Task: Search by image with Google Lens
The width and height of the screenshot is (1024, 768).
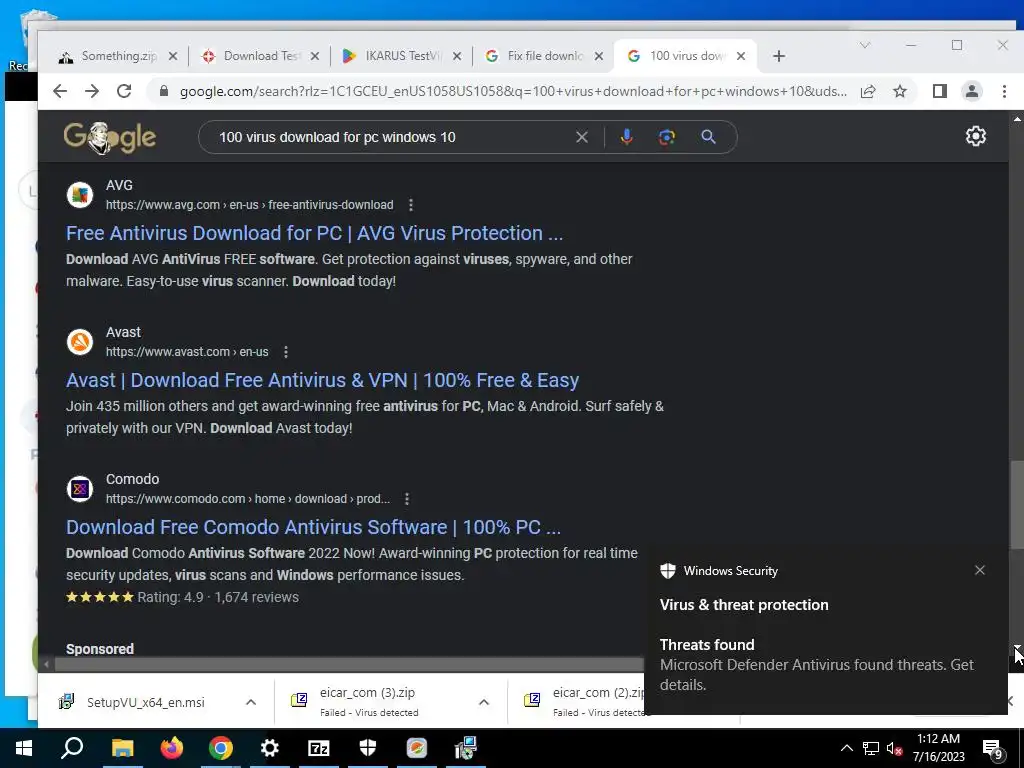Action: pyautogui.click(x=667, y=137)
